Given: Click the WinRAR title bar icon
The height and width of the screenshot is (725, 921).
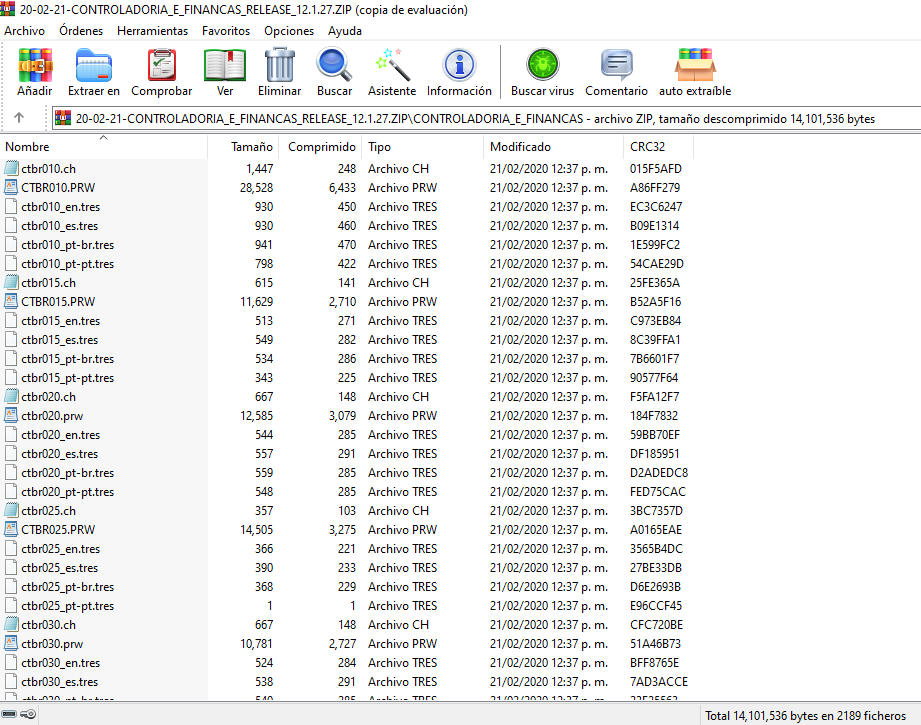Looking at the screenshot, I should pyautogui.click(x=8, y=9).
